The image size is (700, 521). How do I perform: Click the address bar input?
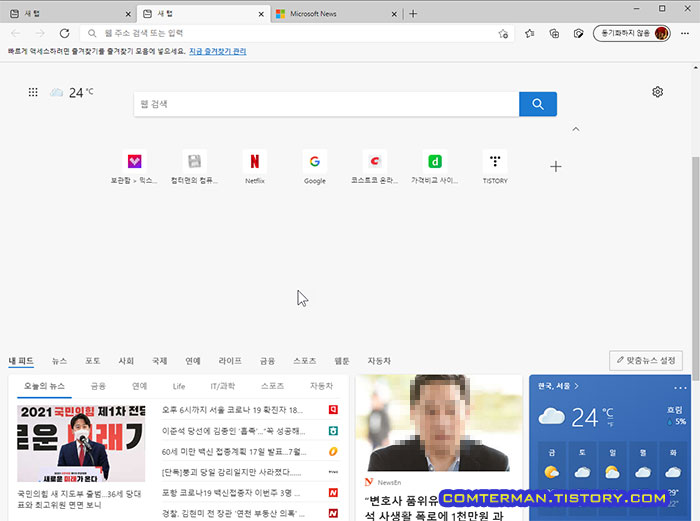[x=295, y=33]
